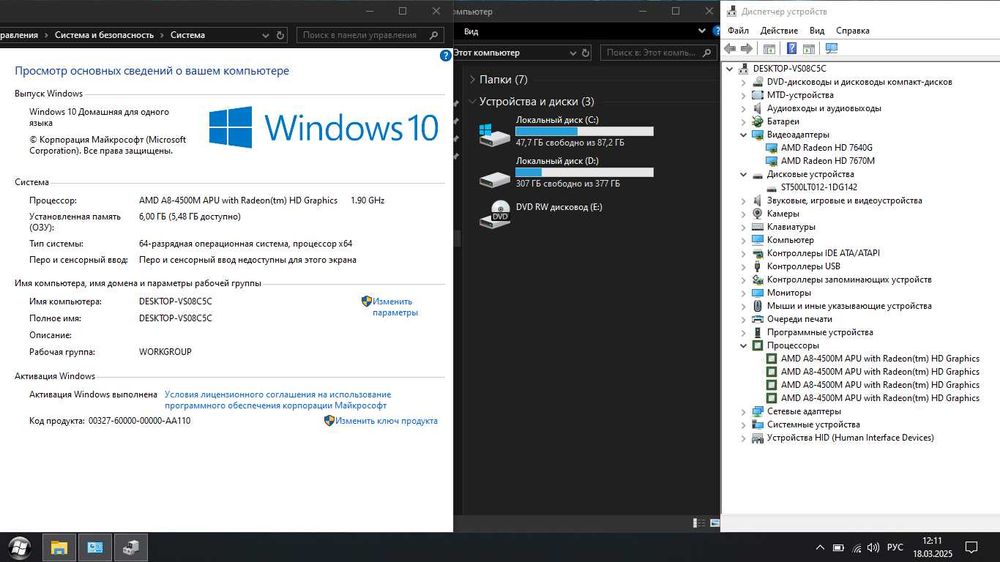Expand the Контроллеры USB node
This screenshot has height=562, width=1000.
pyautogui.click(x=743, y=267)
